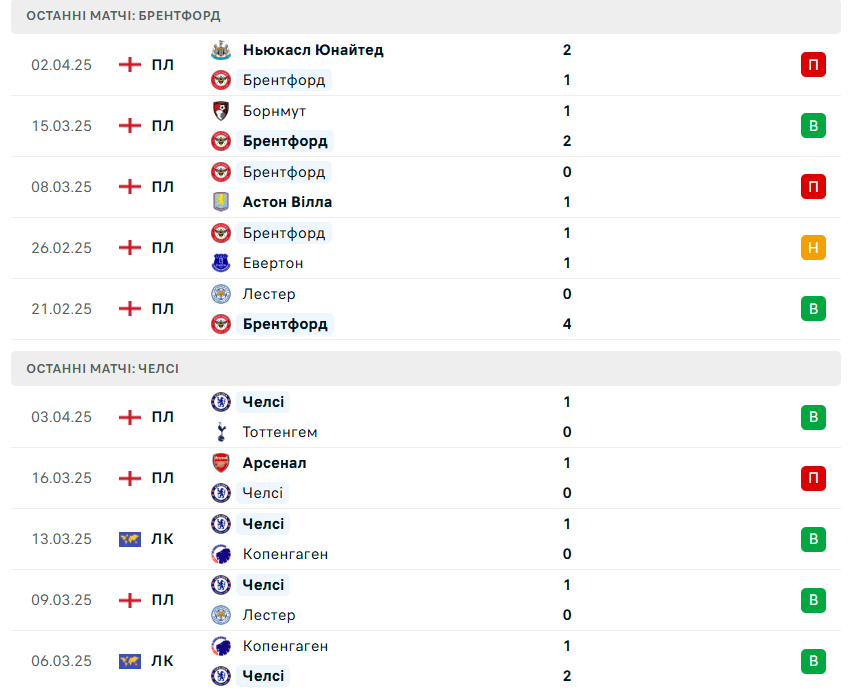Viewport: 852px width, 693px height.
Task: Click the Copenhagen crest in the 13.03.25 match
Action: (221, 554)
